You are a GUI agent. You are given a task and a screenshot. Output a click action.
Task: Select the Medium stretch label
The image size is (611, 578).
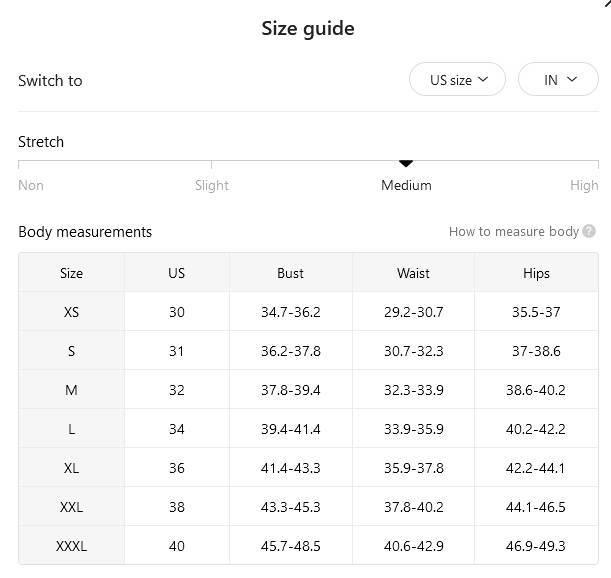pyautogui.click(x=406, y=185)
